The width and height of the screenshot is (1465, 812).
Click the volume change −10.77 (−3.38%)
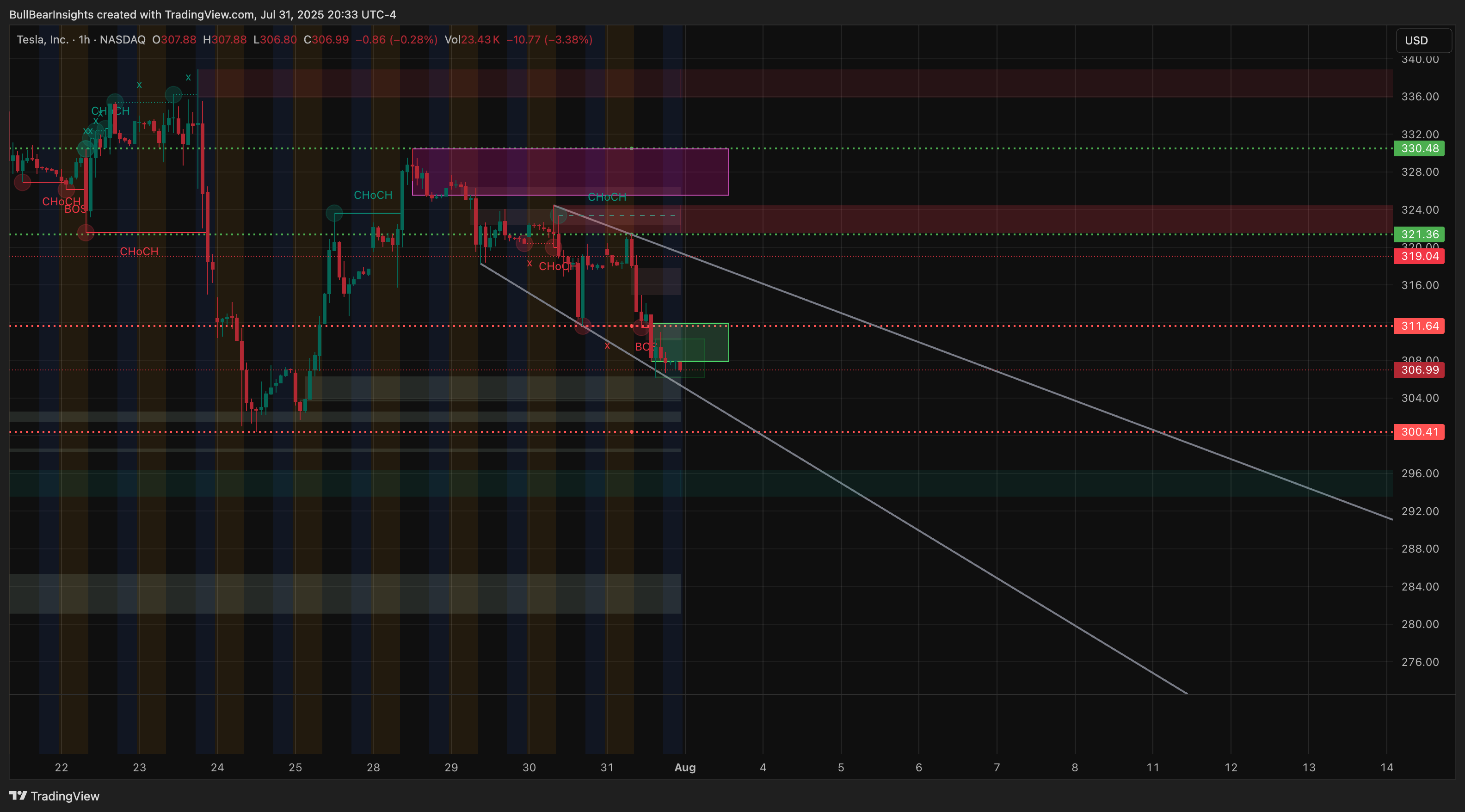click(x=549, y=40)
